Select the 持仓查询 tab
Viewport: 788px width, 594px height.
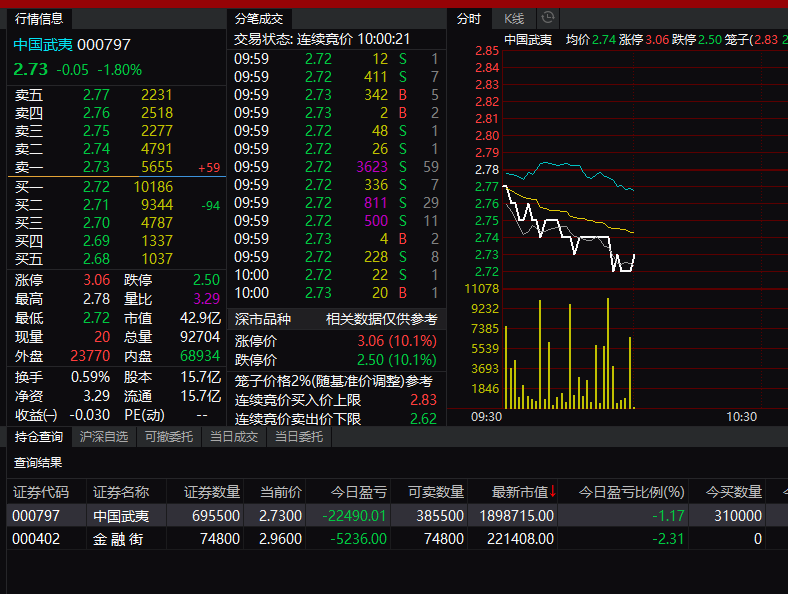(x=39, y=437)
